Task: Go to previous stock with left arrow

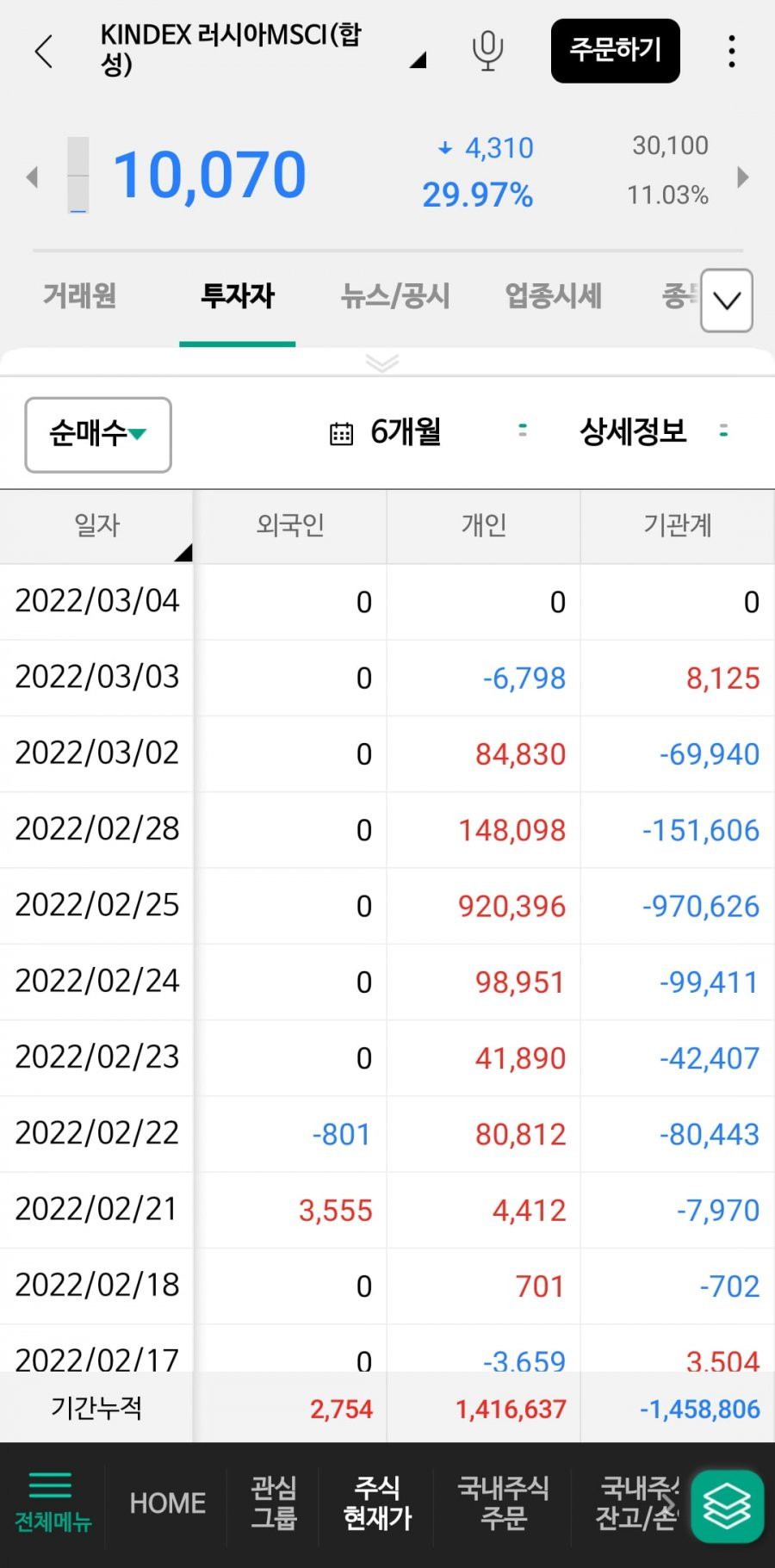Action: coord(33,177)
